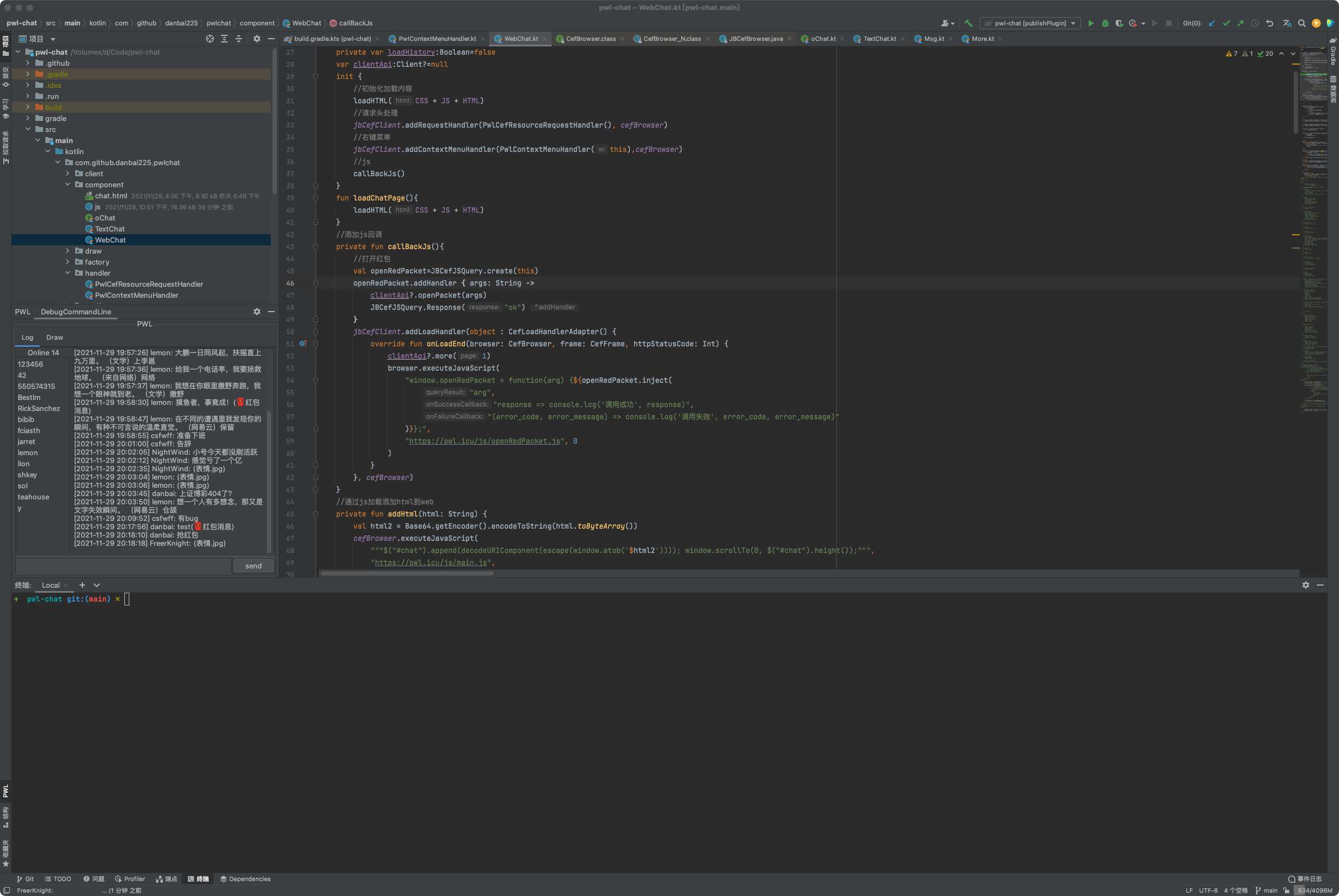
Task: Fold the callBackJs function at line 43
Action: [x=316, y=247]
